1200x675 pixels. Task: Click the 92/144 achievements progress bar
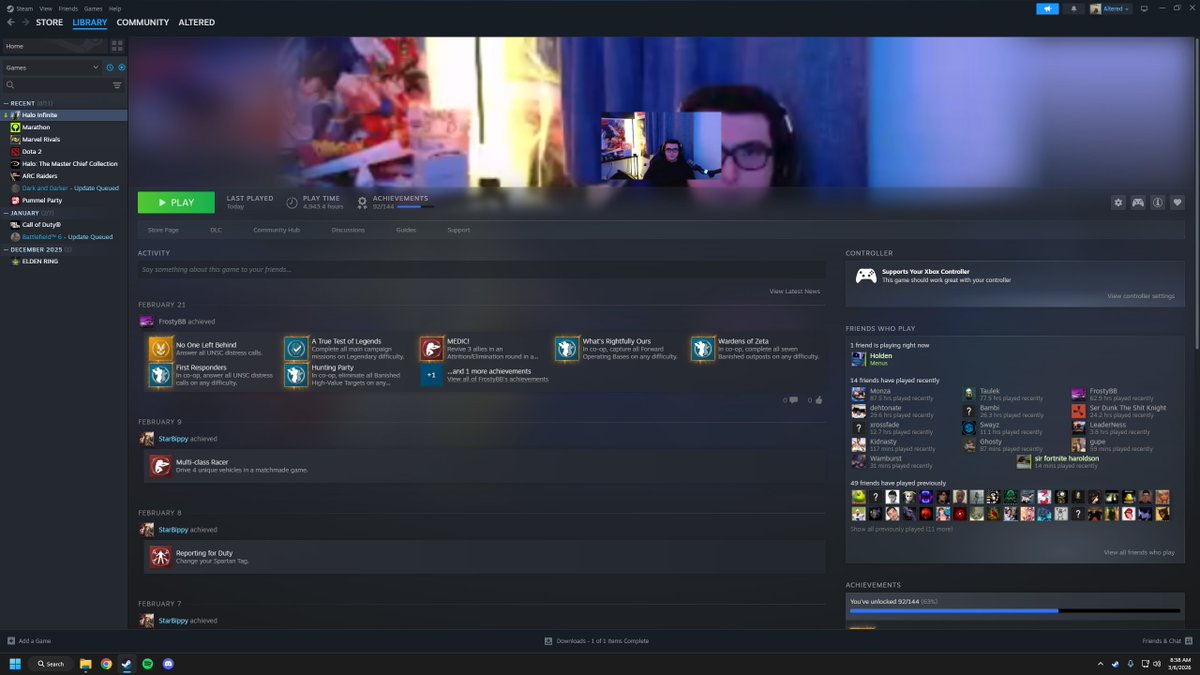point(1015,611)
